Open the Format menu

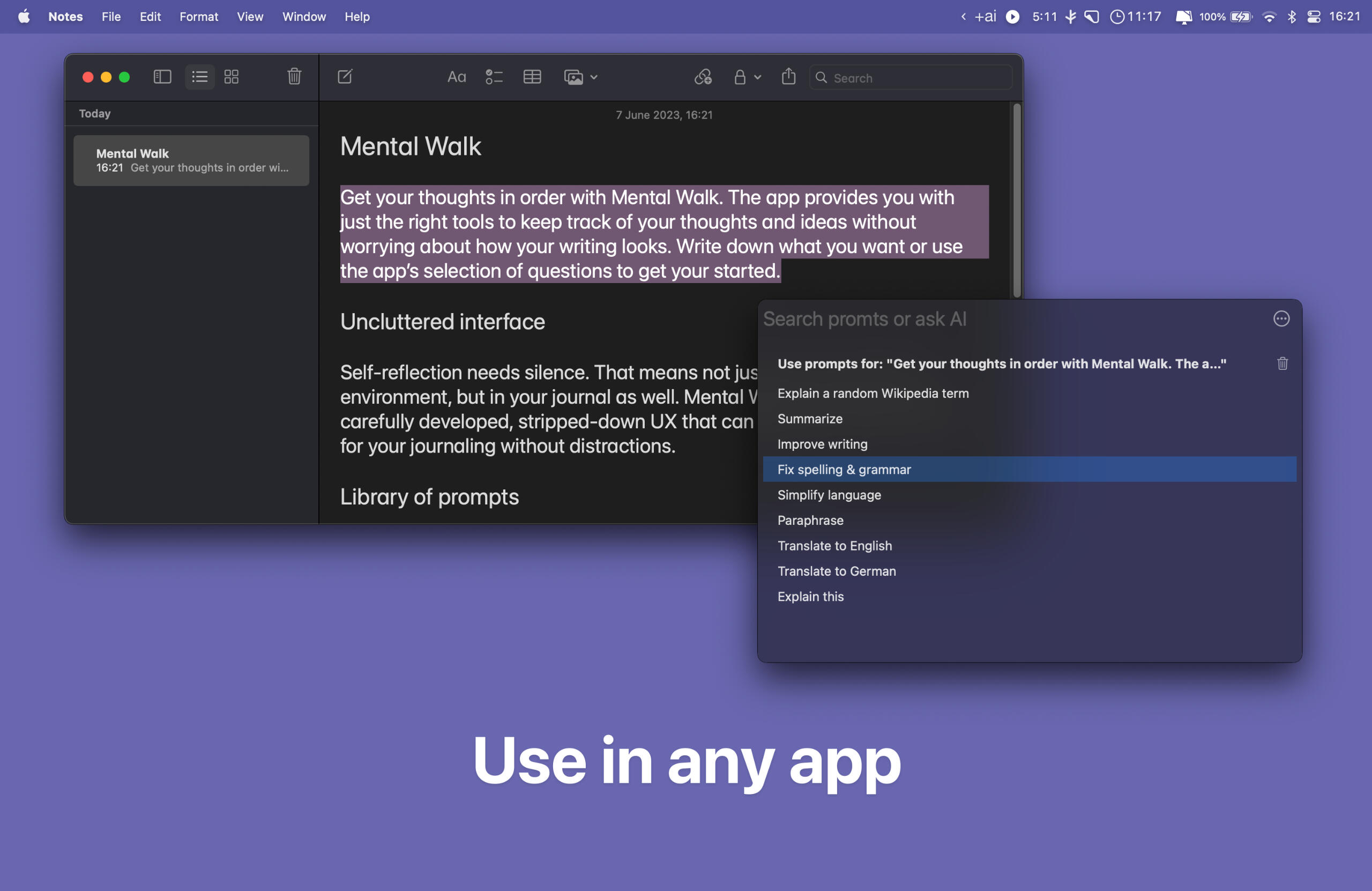click(x=198, y=17)
